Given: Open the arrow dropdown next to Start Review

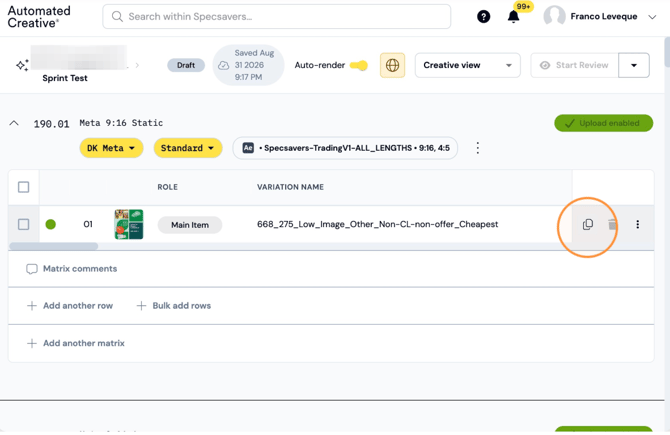Looking at the screenshot, I should point(634,65).
